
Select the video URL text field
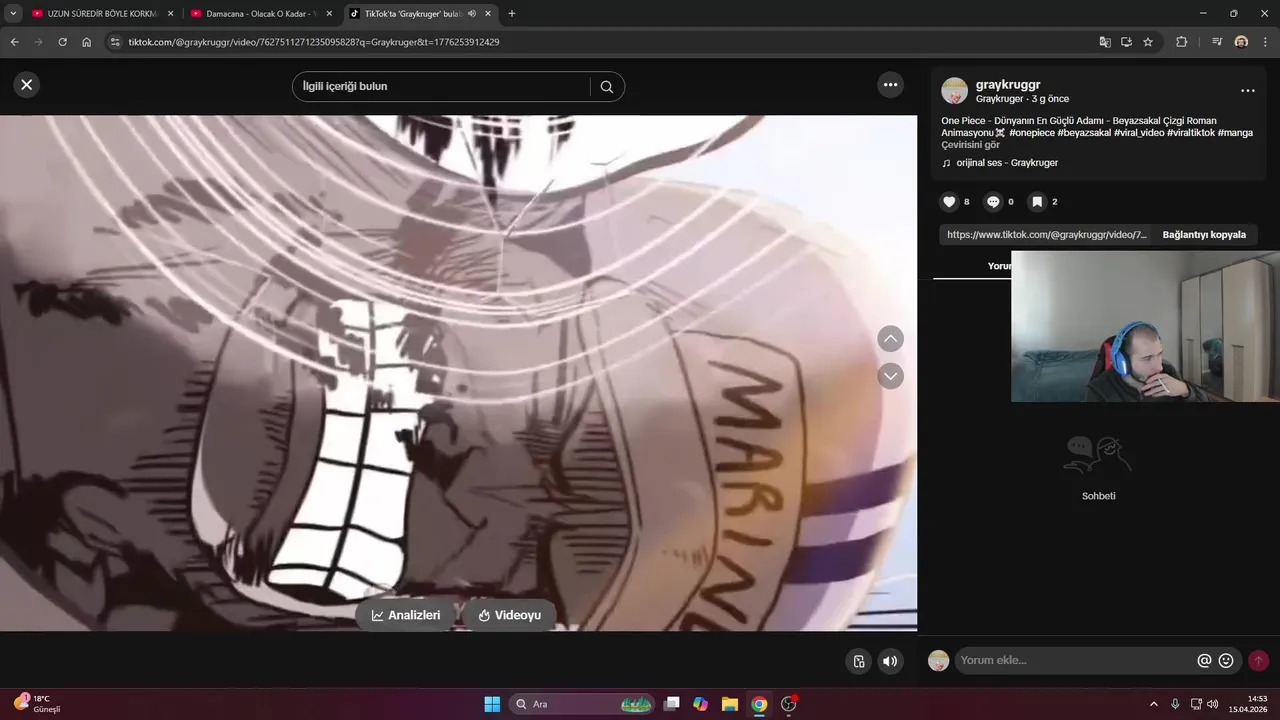click(1046, 235)
